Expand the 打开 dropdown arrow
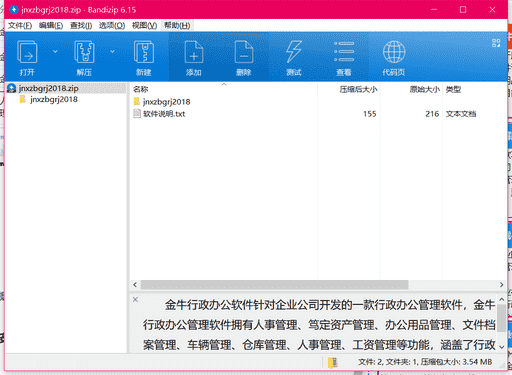 (55, 51)
